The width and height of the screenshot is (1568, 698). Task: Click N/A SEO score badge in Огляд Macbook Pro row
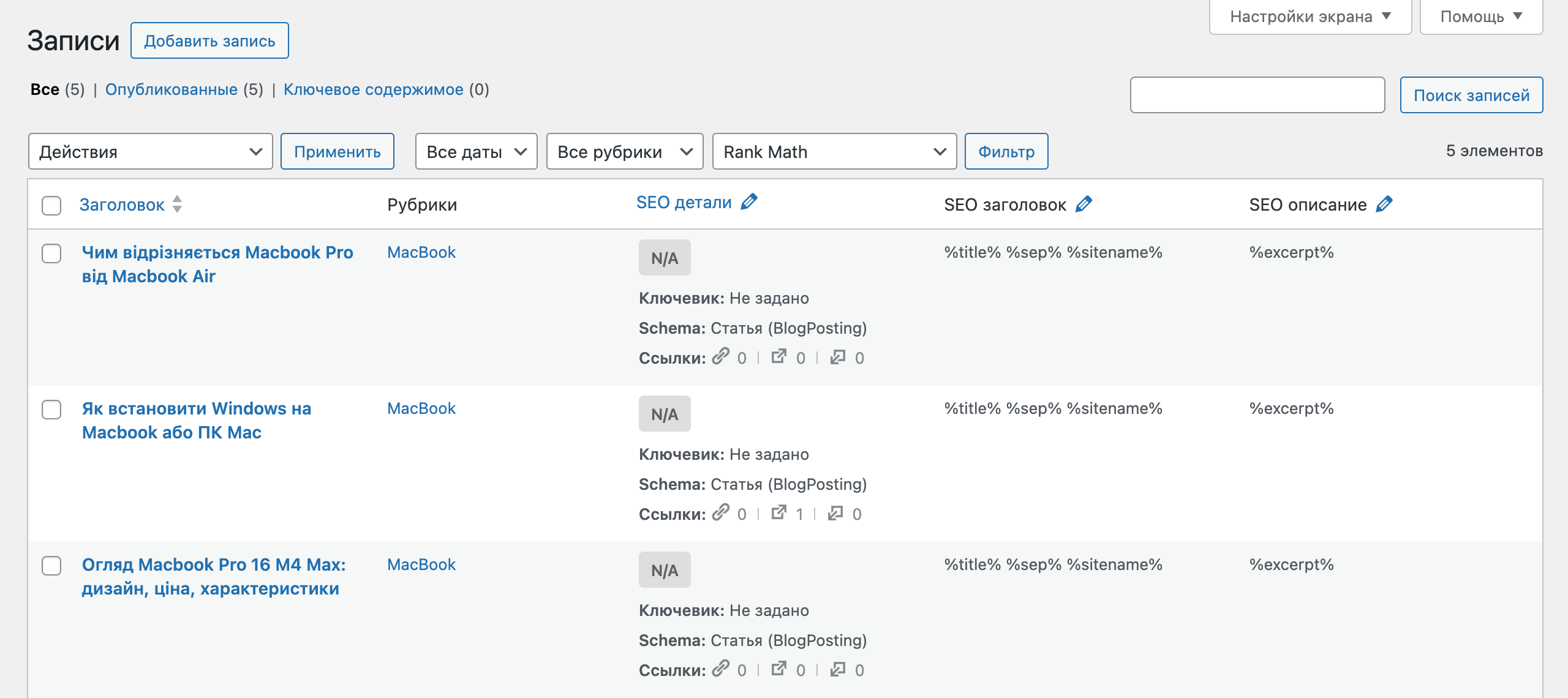click(665, 570)
